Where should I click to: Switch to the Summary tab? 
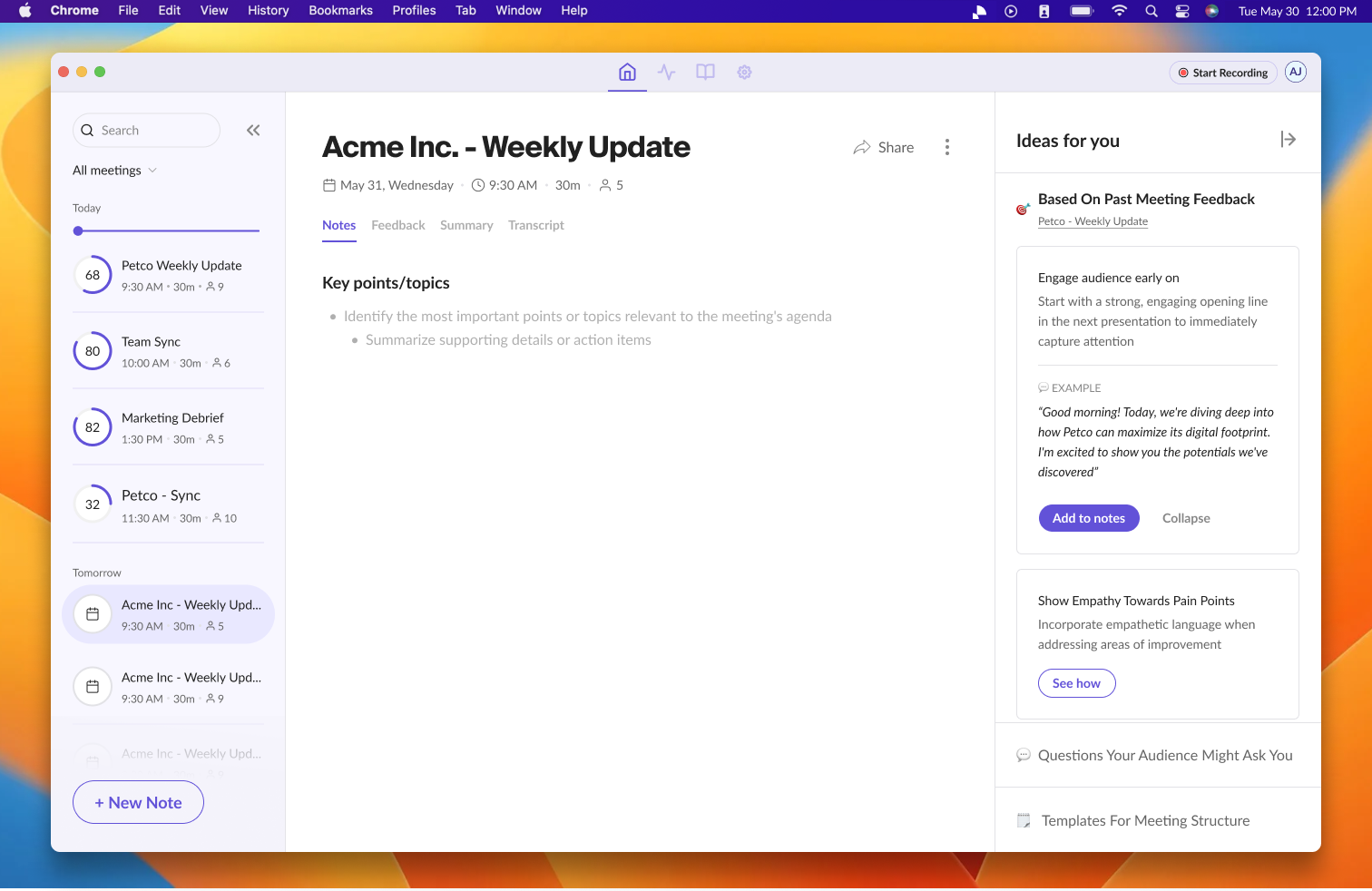tap(466, 225)
